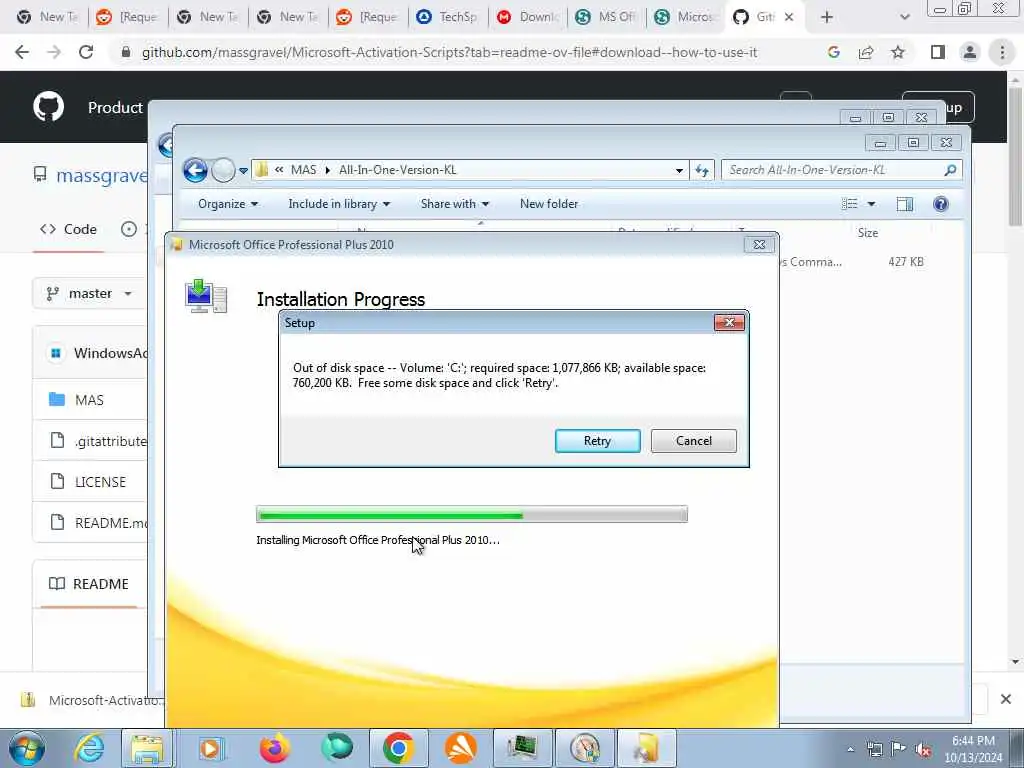This screenshot has height=768, width=1024.
Task: Click the share page icon in Chrome
Action: coord(866,52)
